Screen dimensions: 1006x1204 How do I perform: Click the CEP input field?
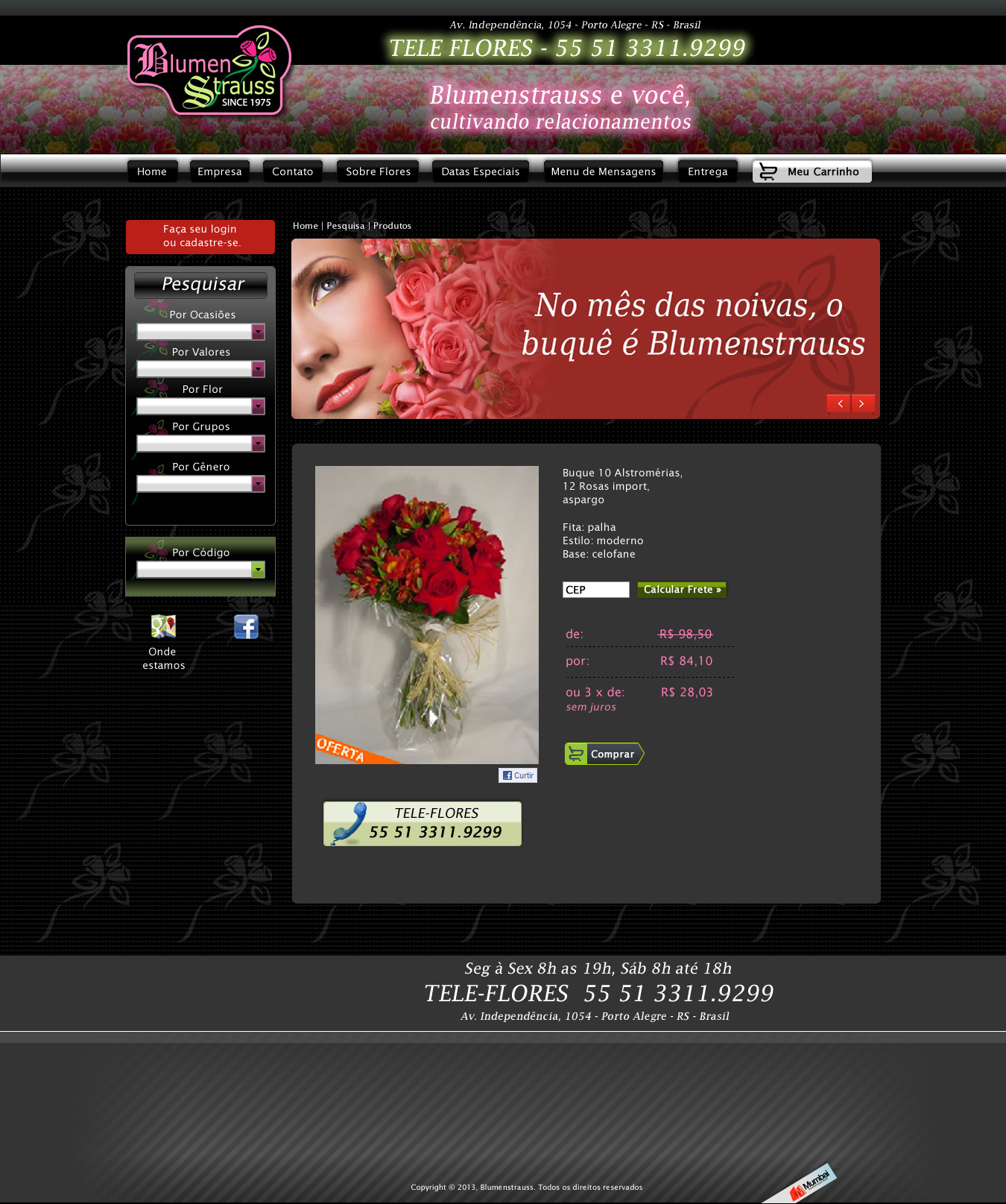tap(595, 590)
